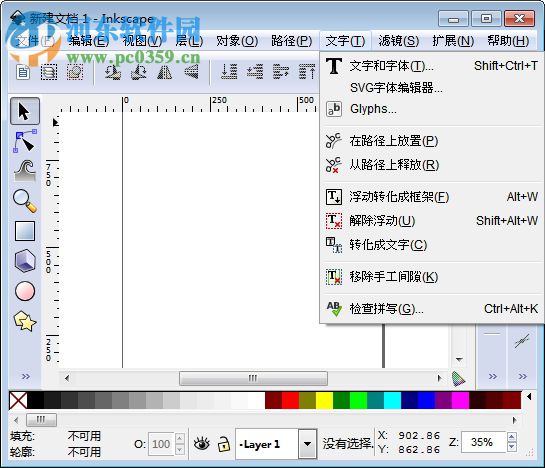
Task: Choose 转化成文字(C) entry
Action: tap(432, 245)
